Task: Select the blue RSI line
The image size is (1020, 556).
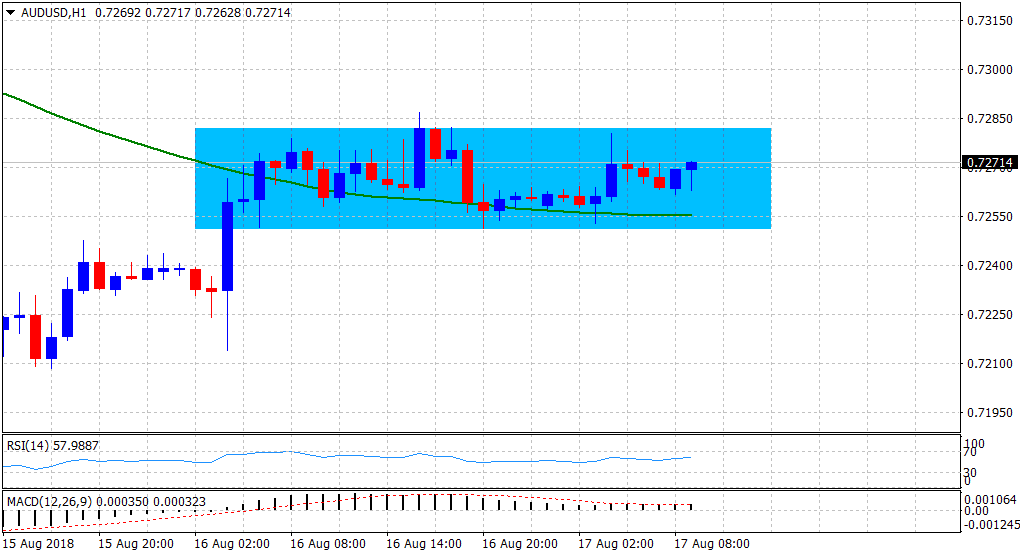Action: (x=400, y=458)
